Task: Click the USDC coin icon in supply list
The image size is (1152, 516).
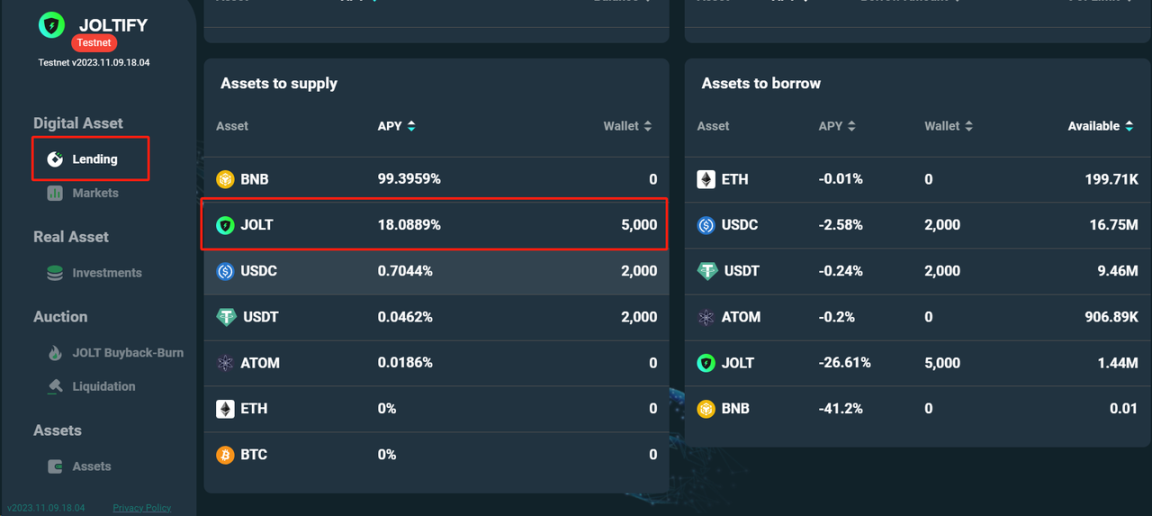Action: [x=225, y=271]
